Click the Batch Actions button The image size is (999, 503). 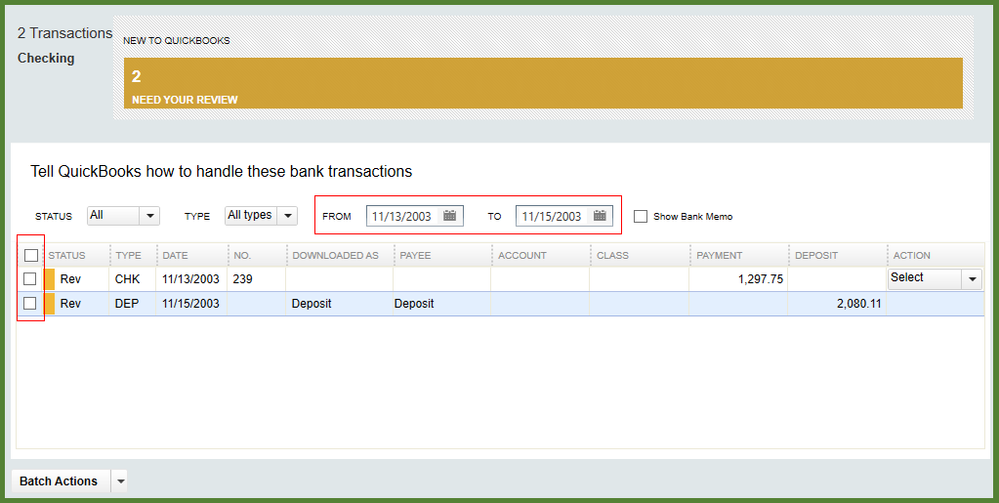(x=59, y=481)
